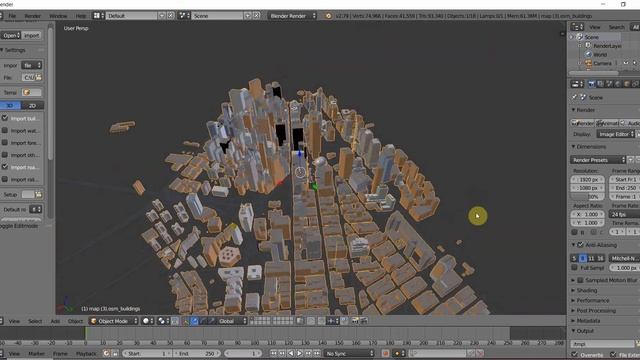
Task: Uncheck Import buildings checkbox
Action: tap(5, 118)
